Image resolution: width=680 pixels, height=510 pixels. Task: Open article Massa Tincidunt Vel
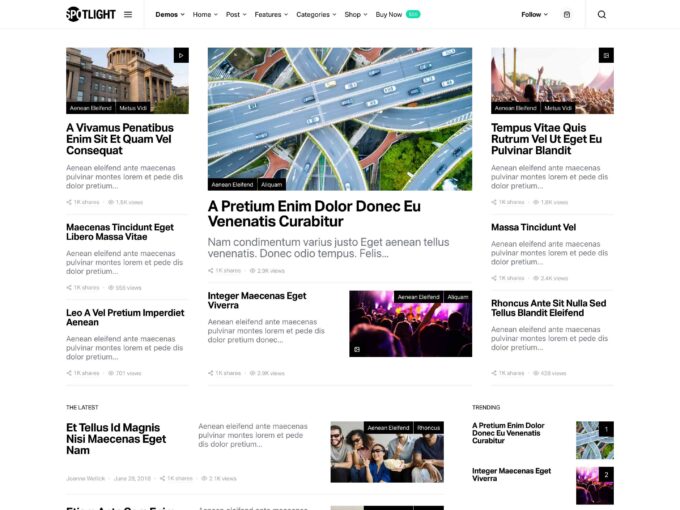click(533, 227)
